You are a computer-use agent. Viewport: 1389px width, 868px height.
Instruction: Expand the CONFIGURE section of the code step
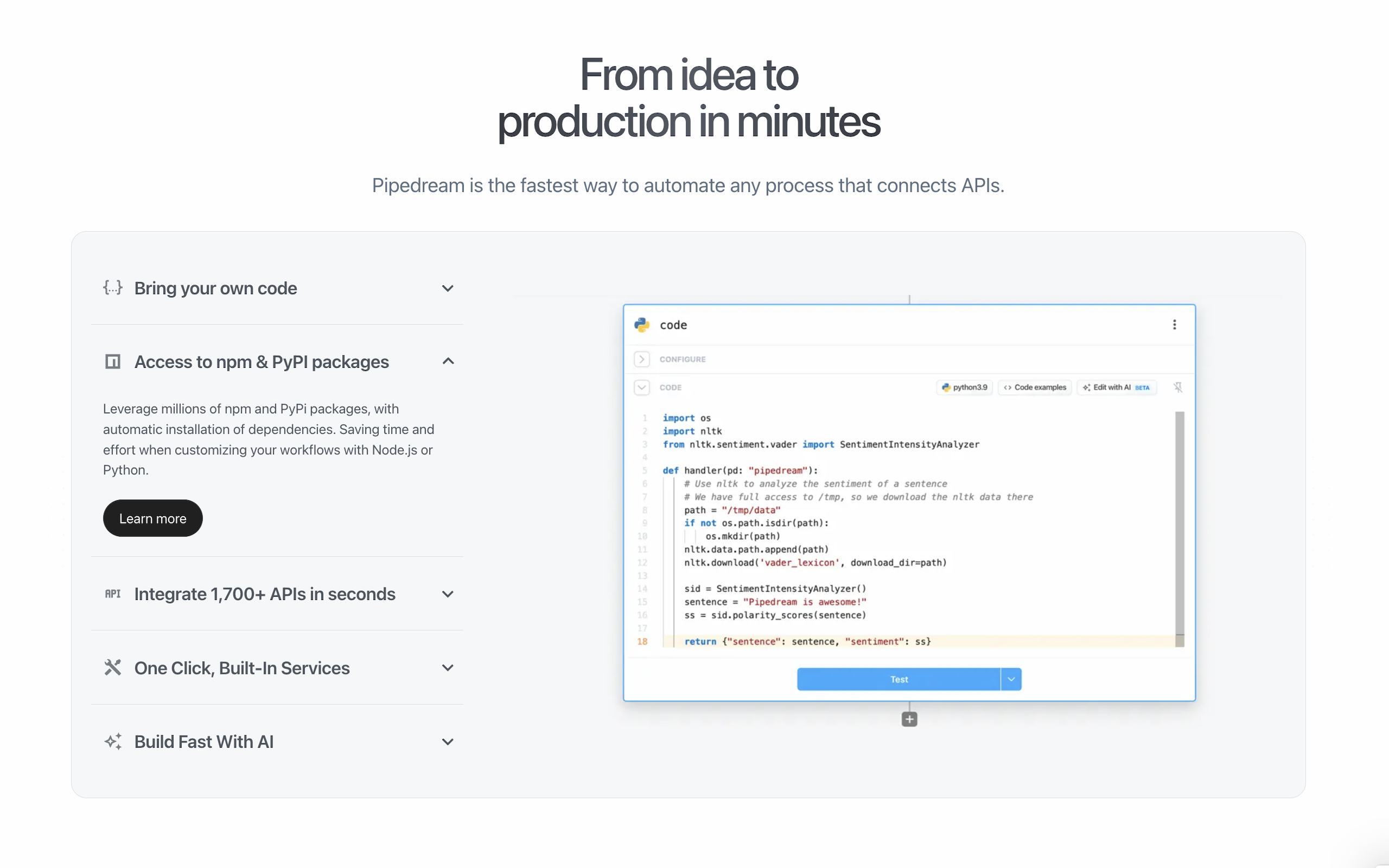[x=643, y=359]
